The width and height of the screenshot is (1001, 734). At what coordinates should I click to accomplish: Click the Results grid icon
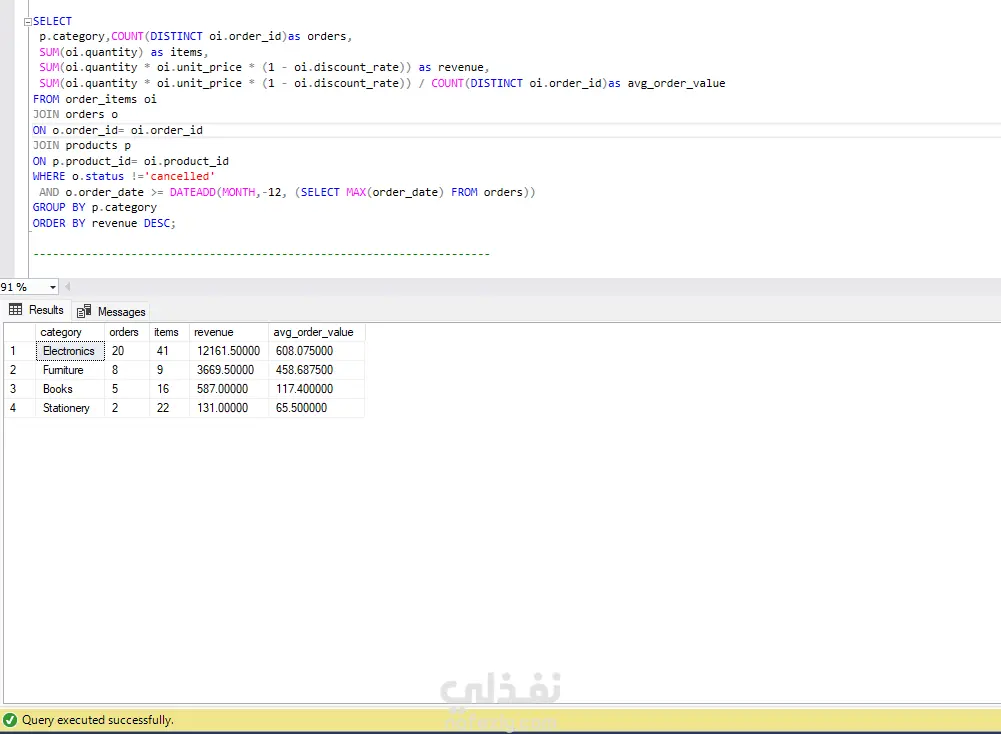point(16,310)
